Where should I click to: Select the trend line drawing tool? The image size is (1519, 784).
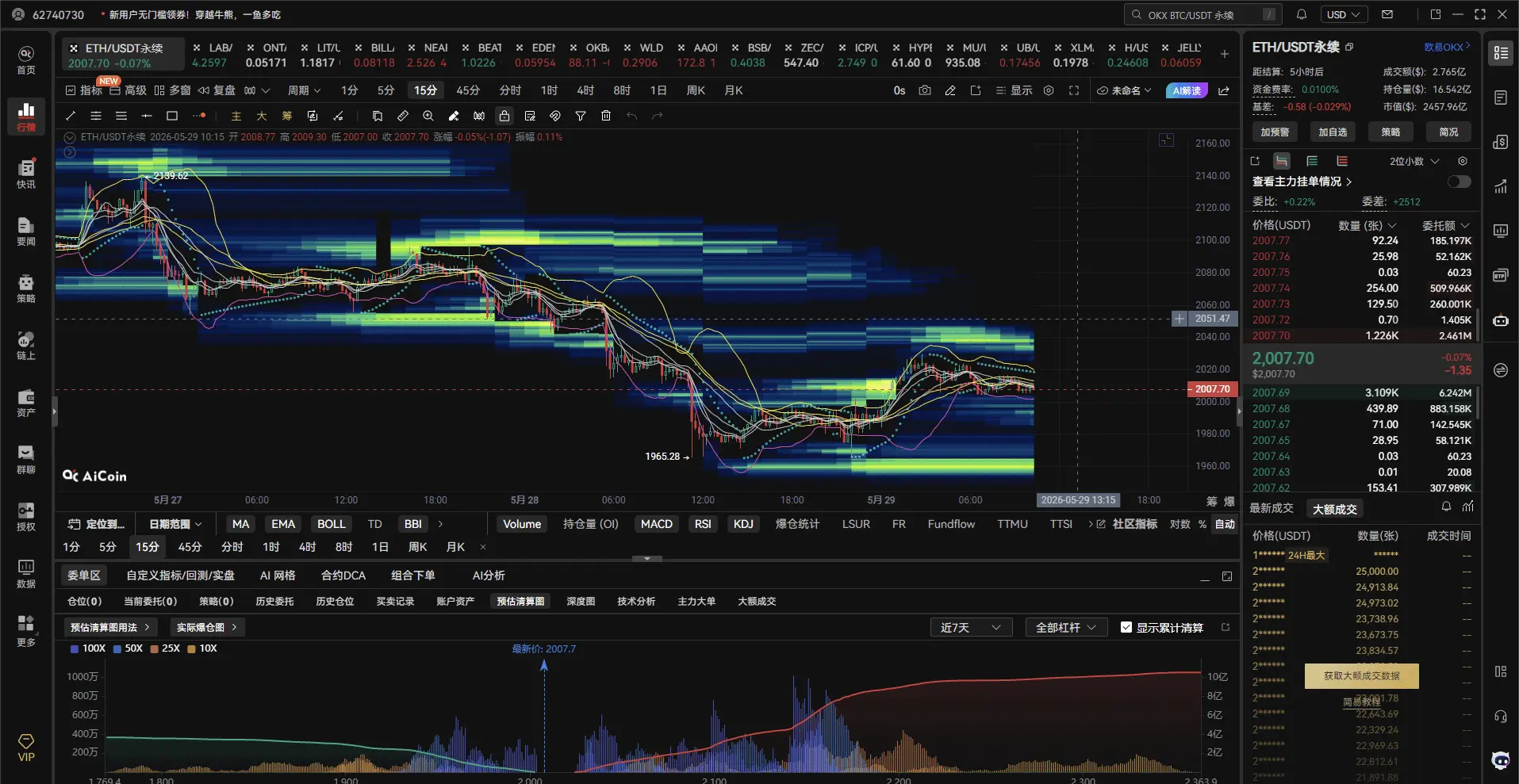point(71,116)
